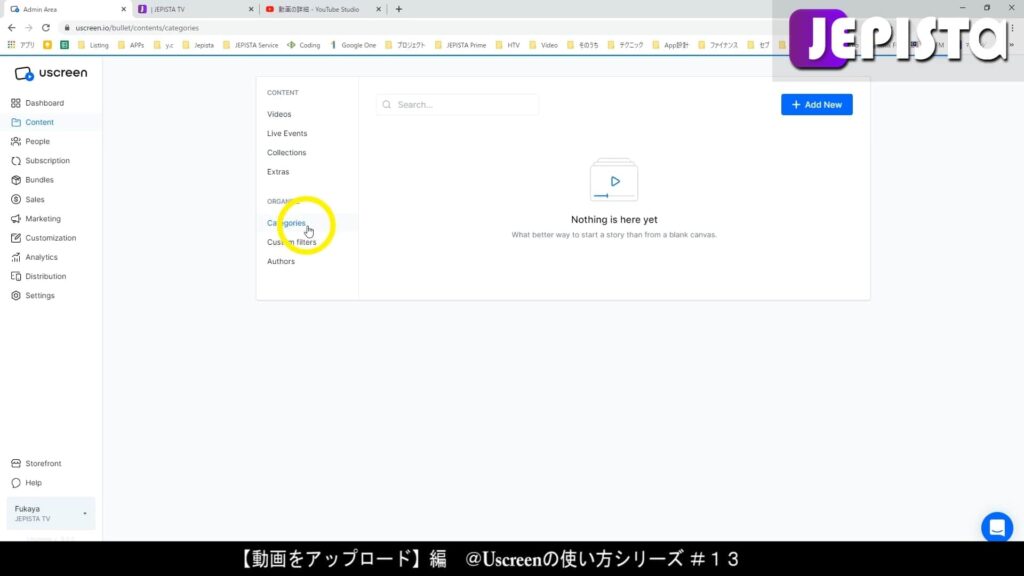Focus the Search input field
Screen dimensions: 1024x576
point(457,104)
